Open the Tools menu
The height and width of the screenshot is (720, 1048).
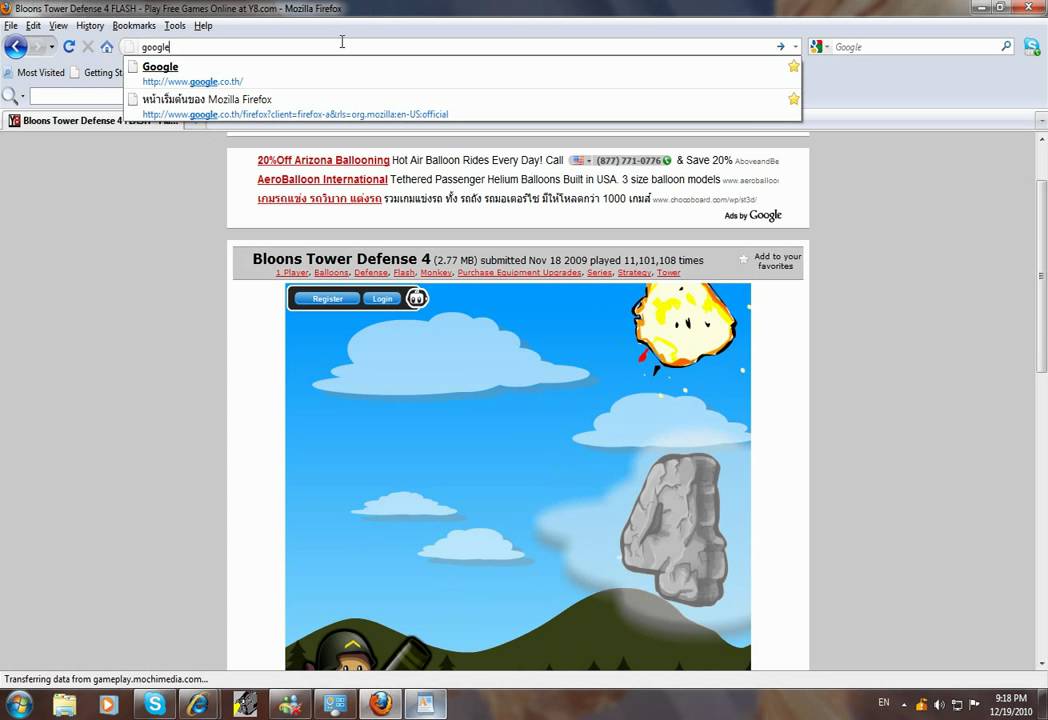click(175, 25)
